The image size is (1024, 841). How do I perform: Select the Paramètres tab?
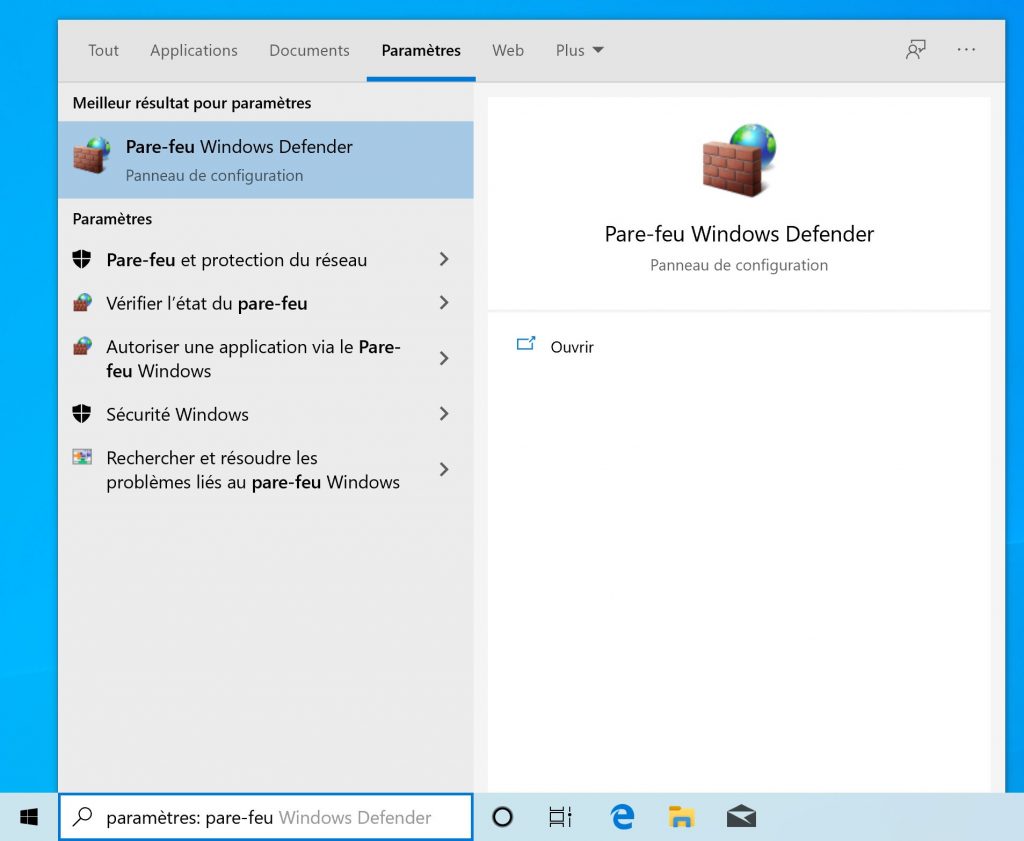pos(421,50)
